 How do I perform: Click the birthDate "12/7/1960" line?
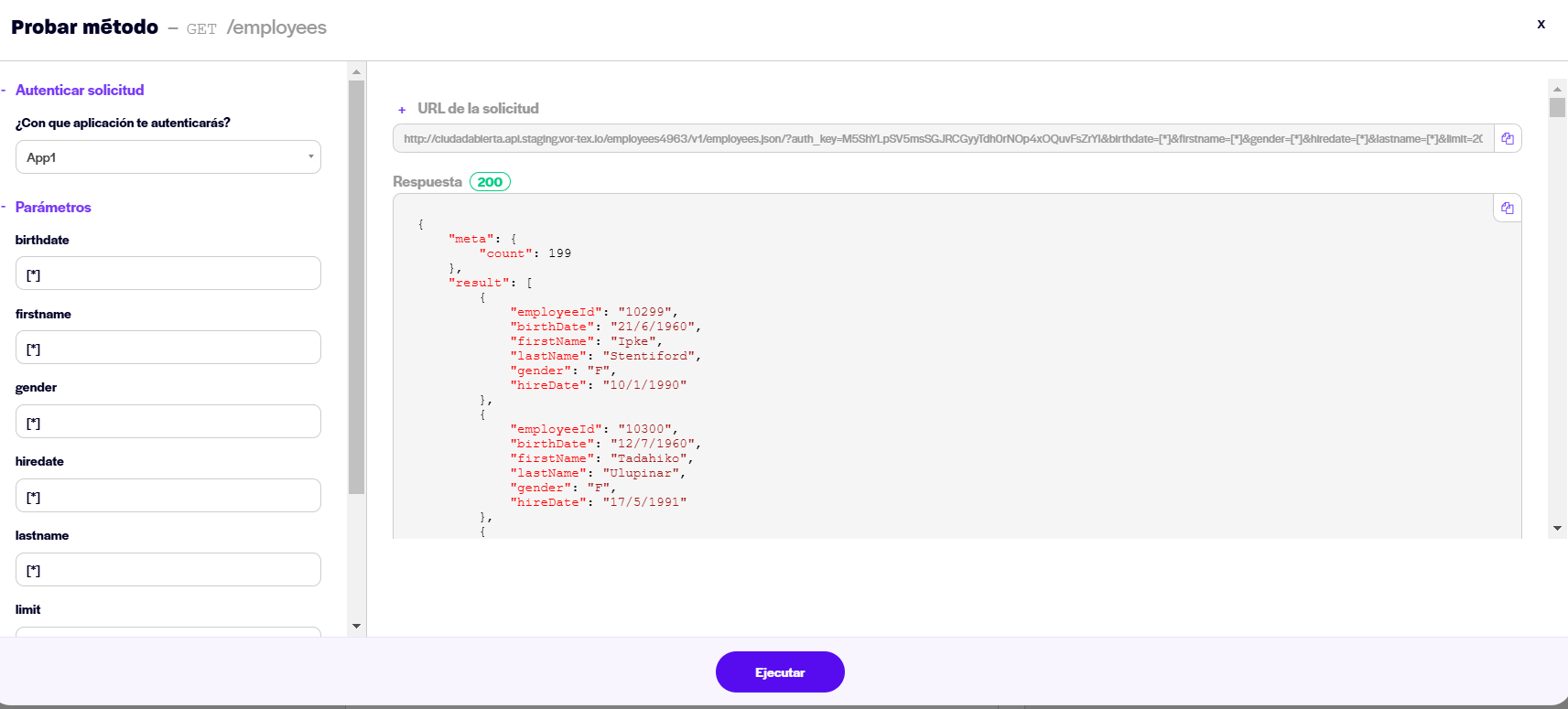606,444
